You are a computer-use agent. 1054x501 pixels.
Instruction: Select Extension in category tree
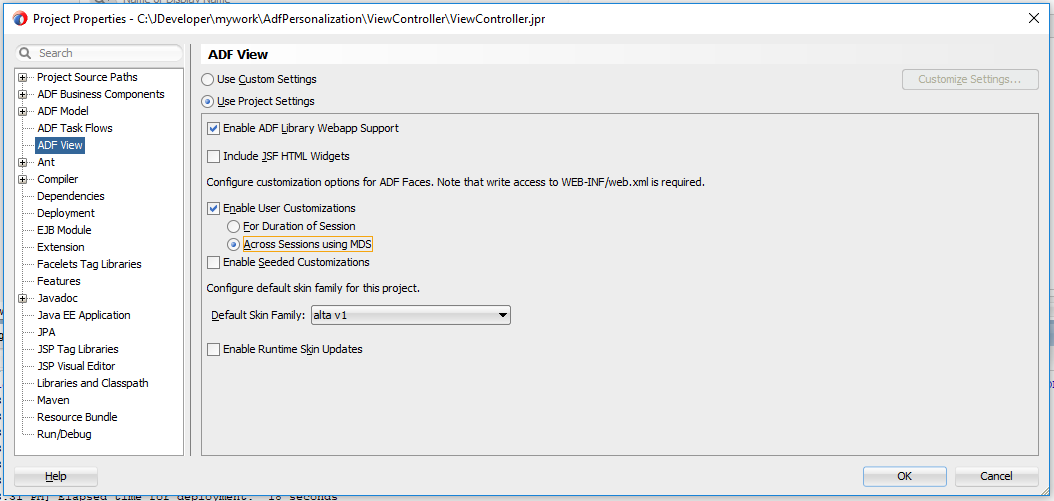click(60, 247)
